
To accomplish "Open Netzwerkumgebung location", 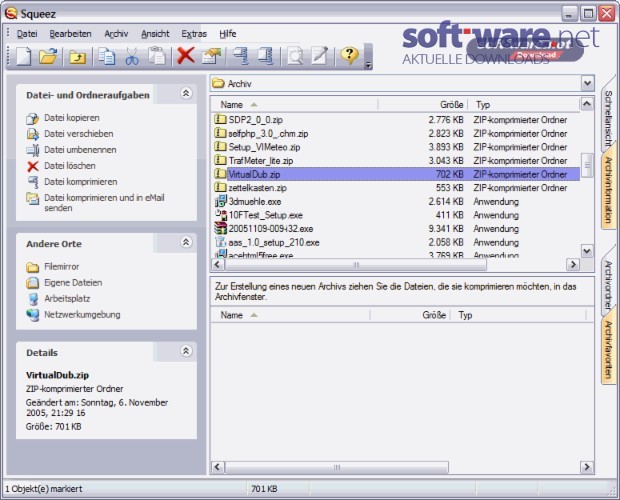I will [x=82, y=315].
